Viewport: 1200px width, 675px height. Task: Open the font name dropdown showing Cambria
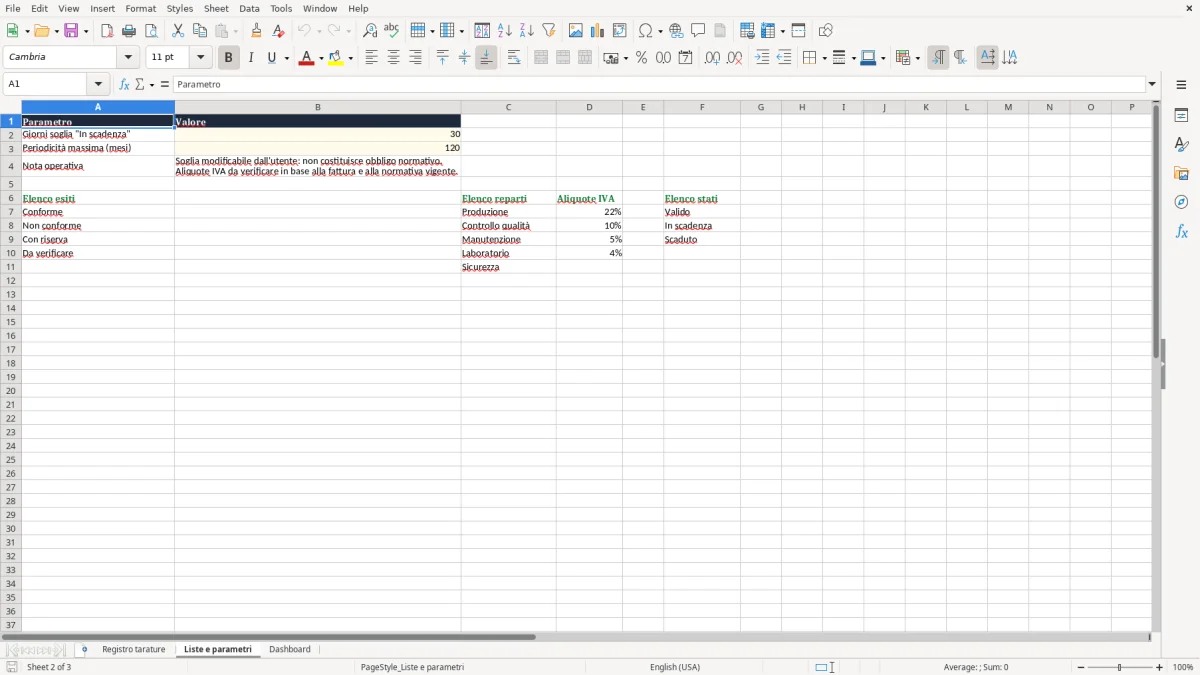(128, 58)
